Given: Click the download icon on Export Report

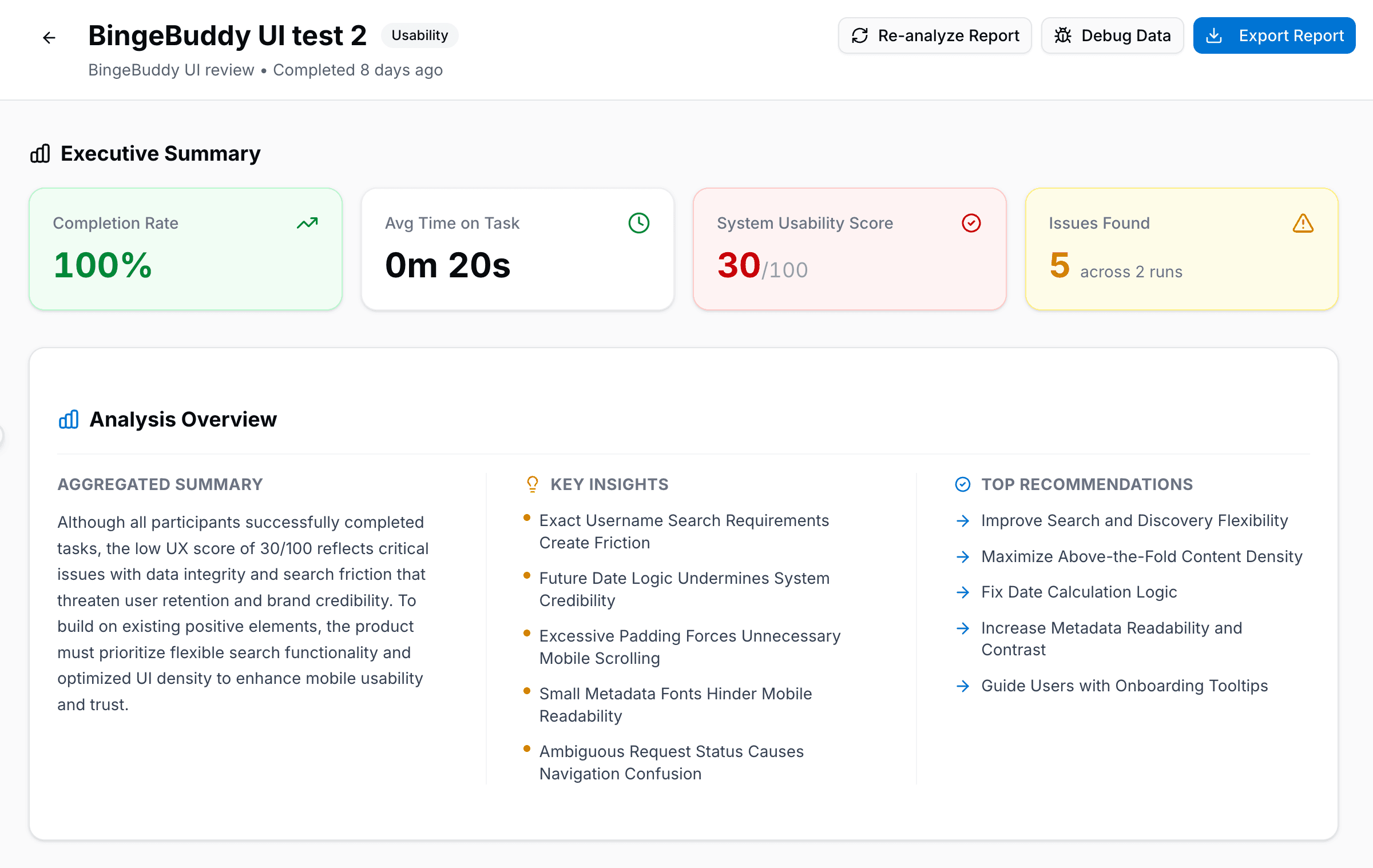Looking at the screenshot, I should pos(1215,35).
